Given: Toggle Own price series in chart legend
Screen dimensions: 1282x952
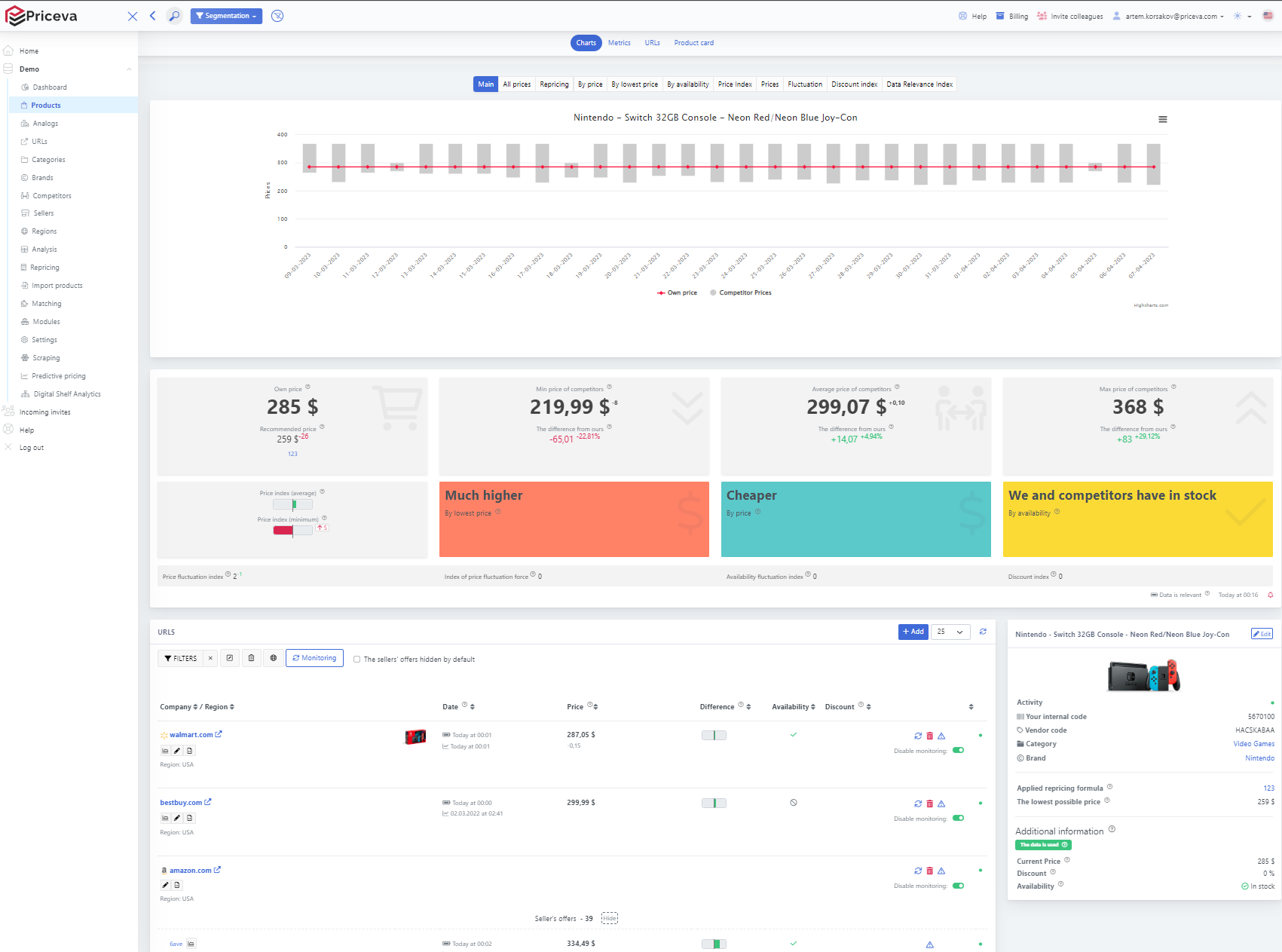Looking at the screenshot, I should pyautogui.click(x=677, y=292).
